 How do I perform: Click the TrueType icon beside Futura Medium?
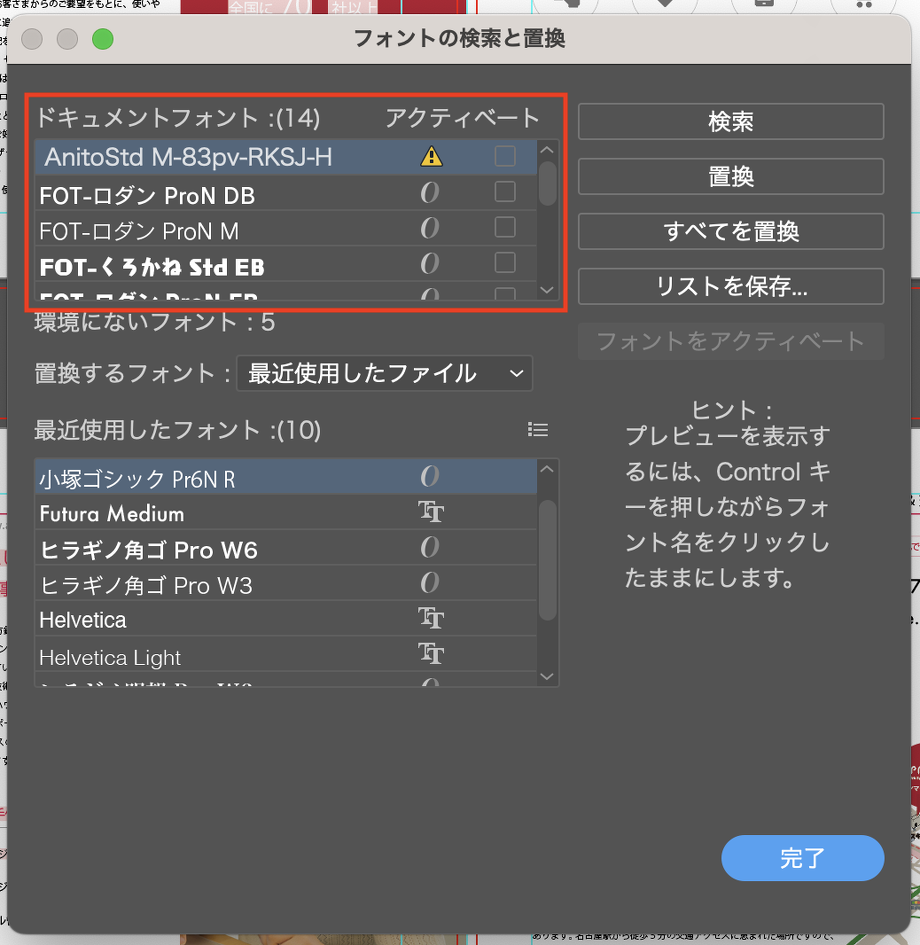pyautogui.click(x=430, y=514)
